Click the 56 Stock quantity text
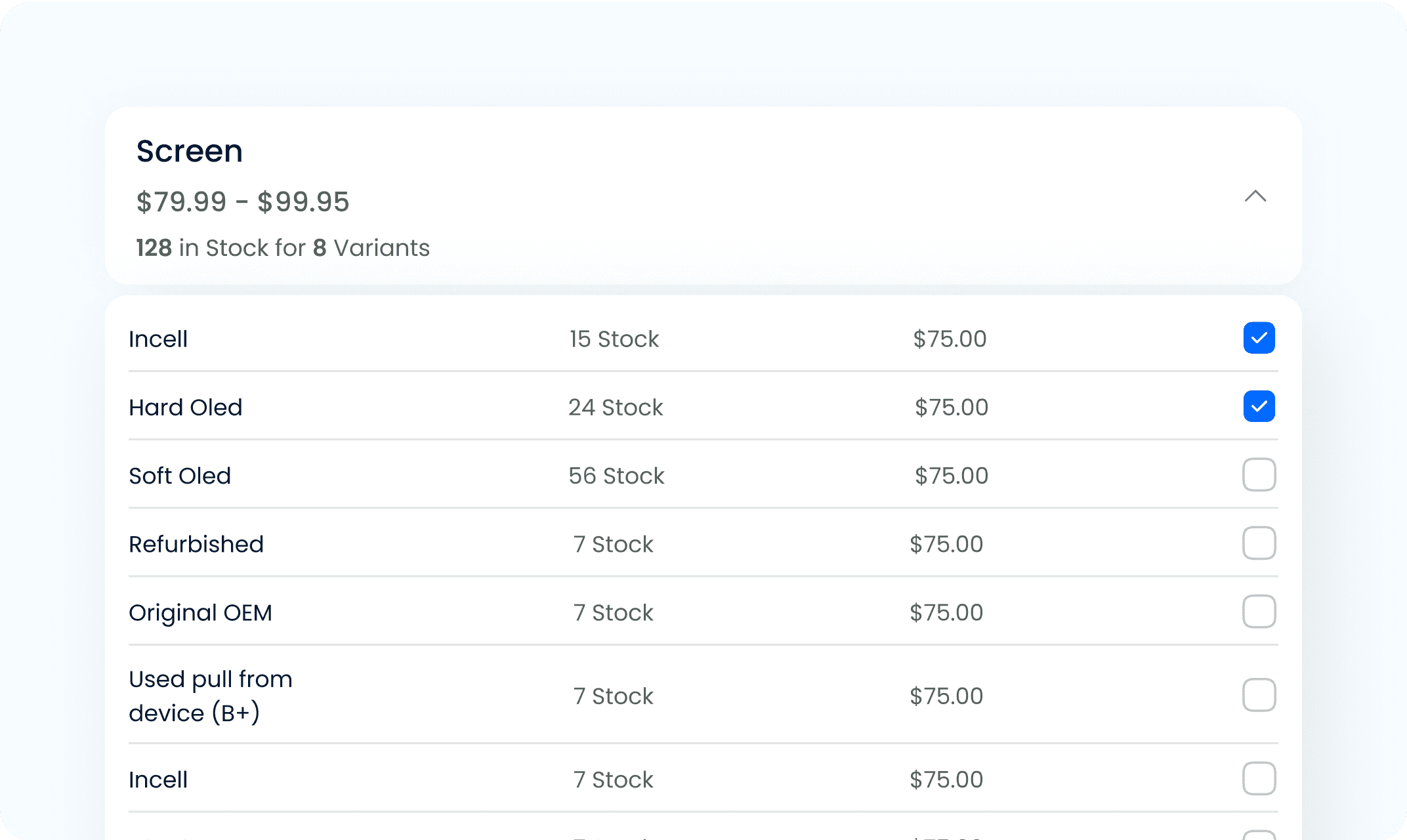The height and width of the screenshot is (840, 1407). pyautogui.click(x=616, y=476)
